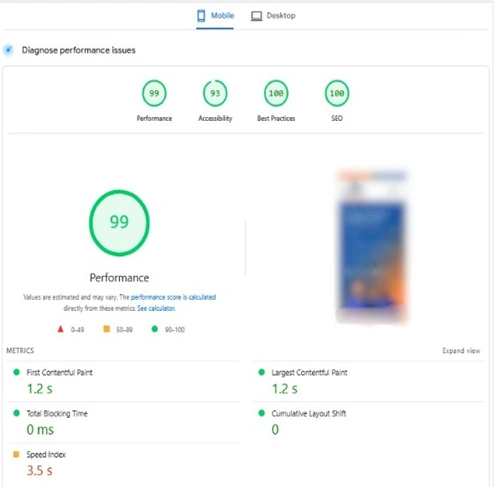The height and width of the screenshot is (487, 494).
Task: Open the performance score is calculated link
Action: [x=173, y=297]
